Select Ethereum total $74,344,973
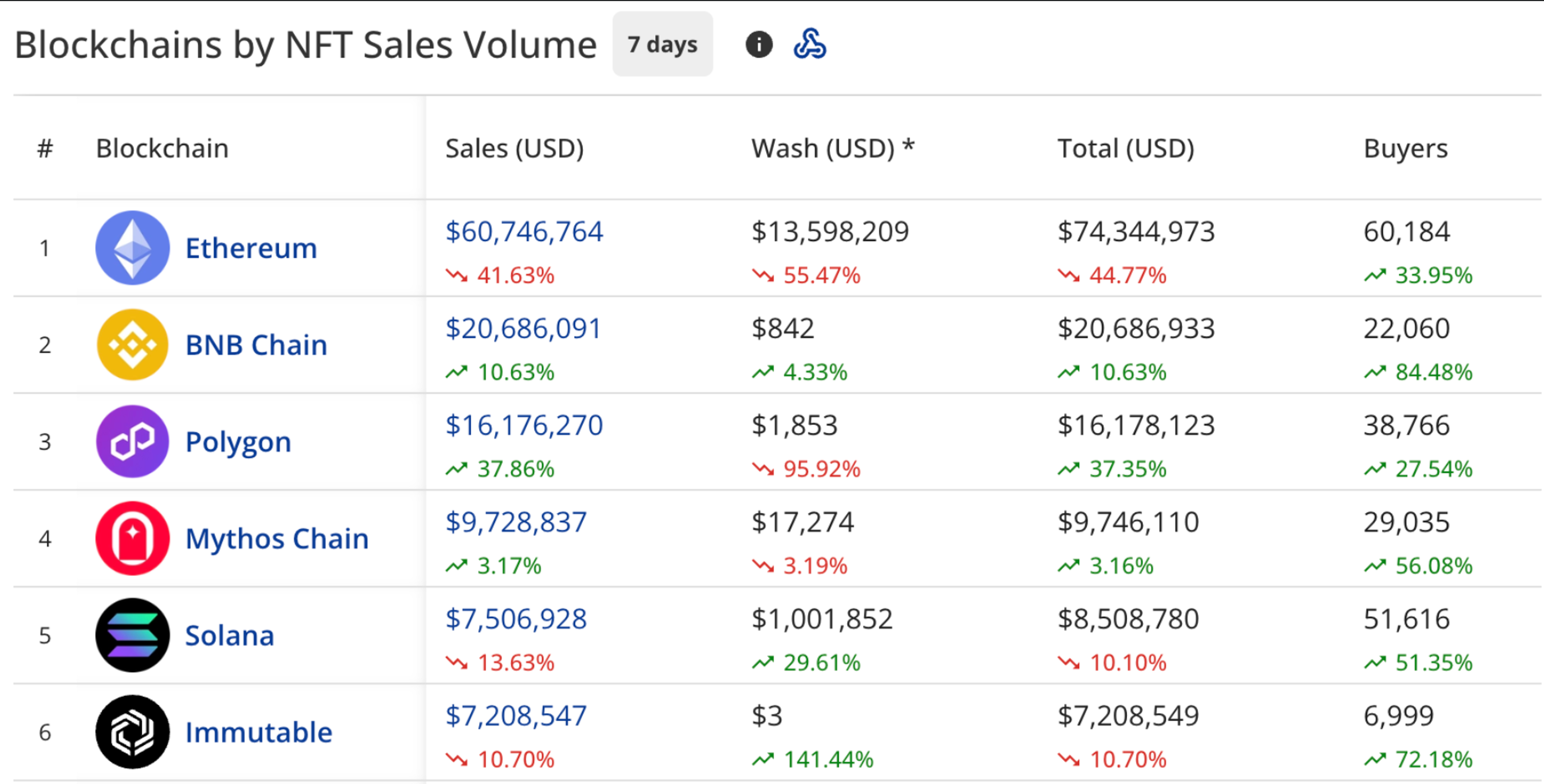 [1136, 231]
